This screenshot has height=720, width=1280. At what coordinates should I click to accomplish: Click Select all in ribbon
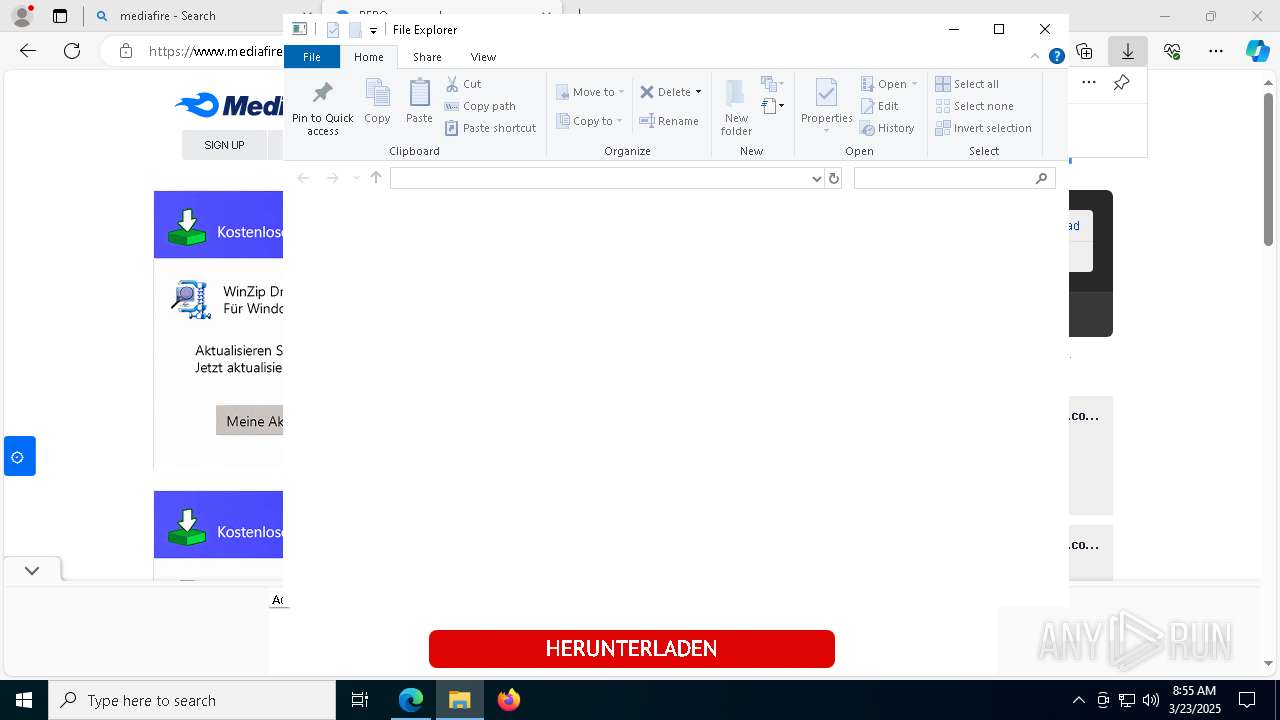pyautogui.click(x=967, y=84)
